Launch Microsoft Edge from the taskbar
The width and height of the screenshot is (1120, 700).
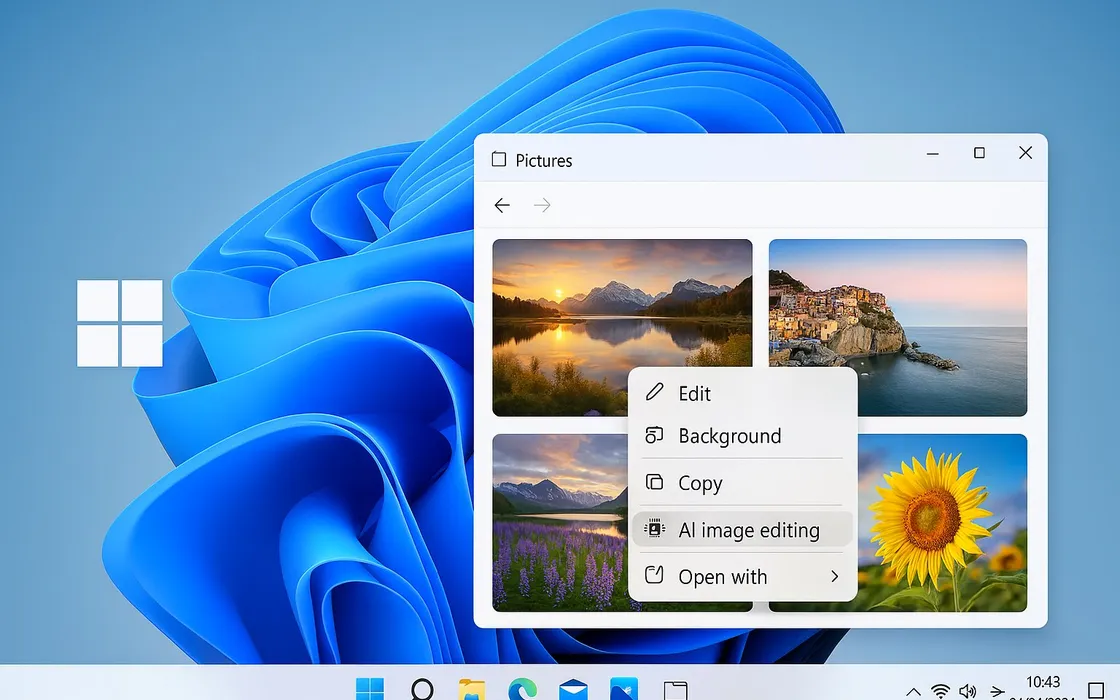[522, 689]
